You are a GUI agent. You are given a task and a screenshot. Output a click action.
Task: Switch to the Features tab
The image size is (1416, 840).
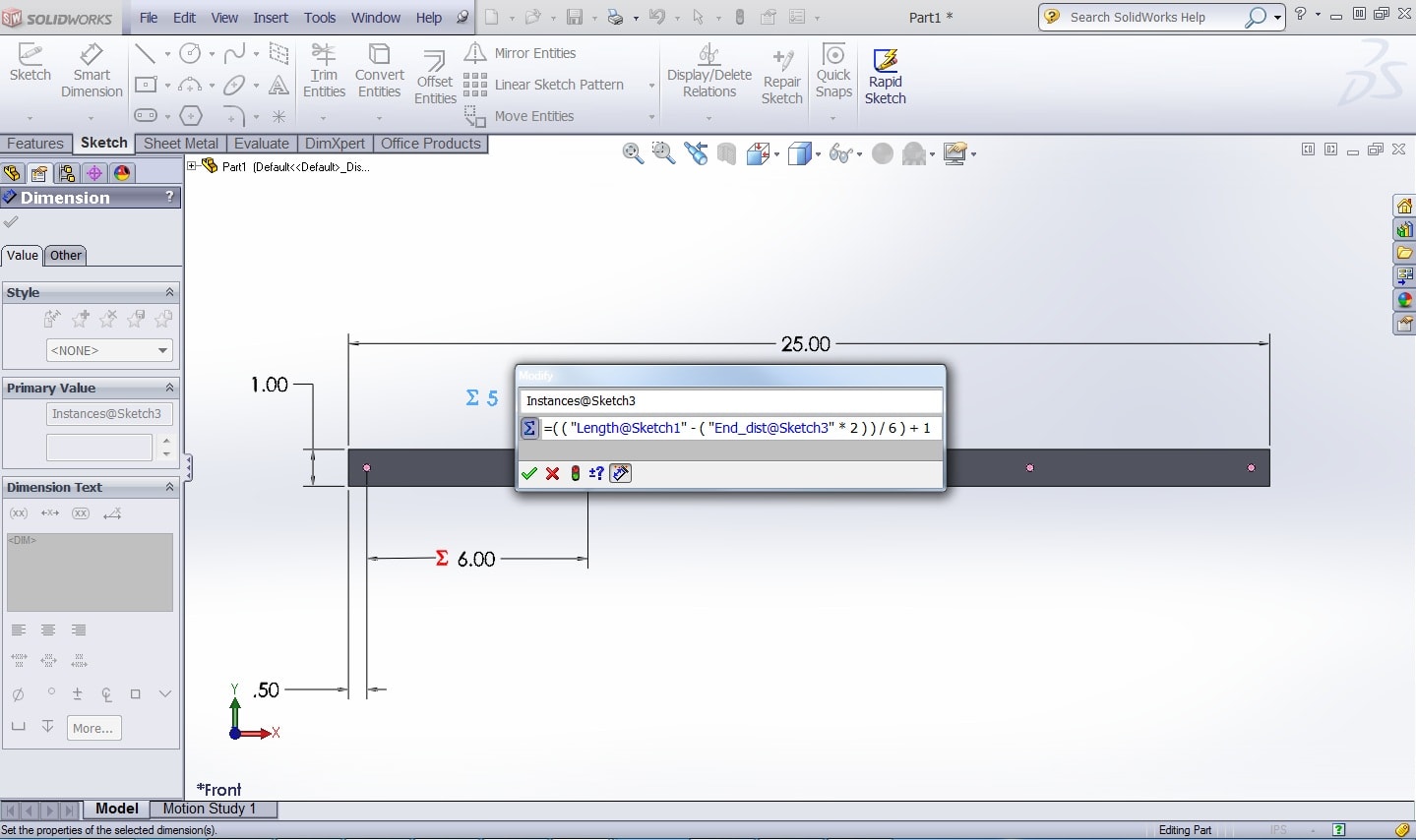[35, 144]
